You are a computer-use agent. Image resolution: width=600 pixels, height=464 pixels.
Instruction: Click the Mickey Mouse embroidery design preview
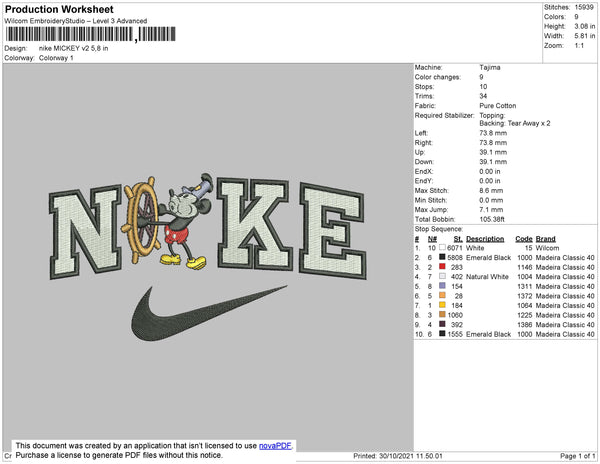(167, 221)
